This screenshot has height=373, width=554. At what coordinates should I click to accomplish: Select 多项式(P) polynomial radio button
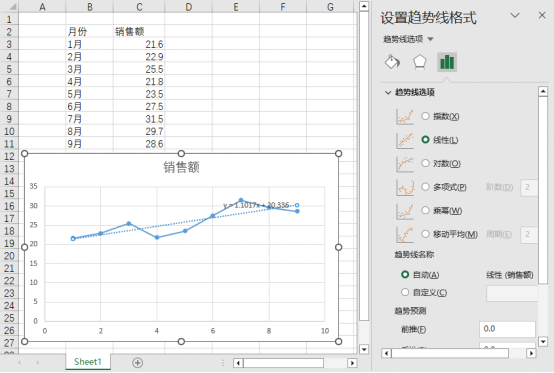click(425, 187)
